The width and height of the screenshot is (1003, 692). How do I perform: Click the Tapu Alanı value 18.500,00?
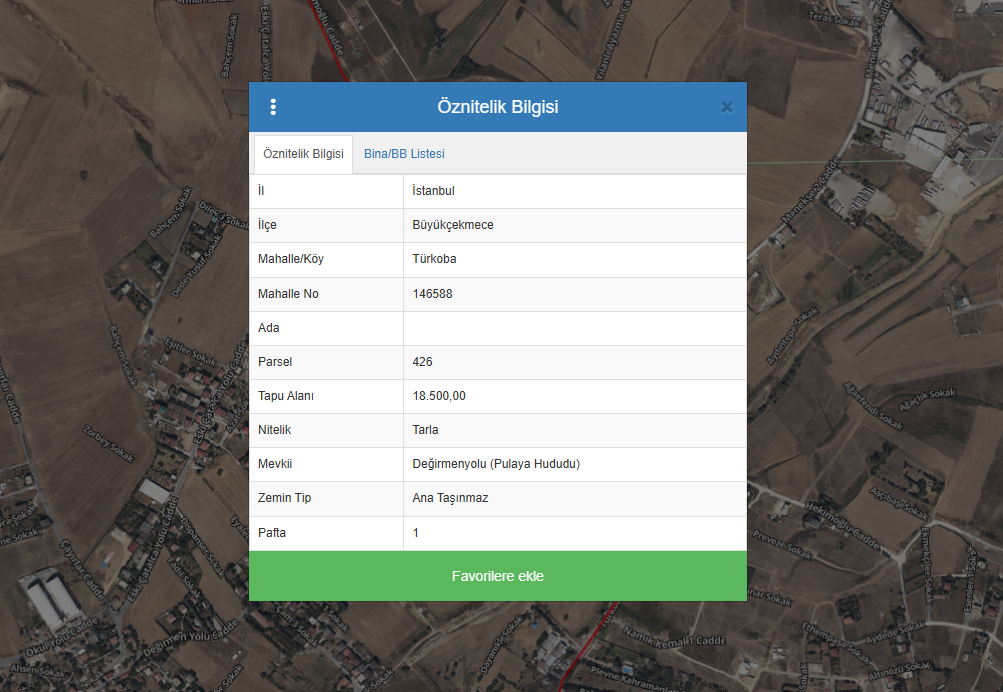[439, 396]
